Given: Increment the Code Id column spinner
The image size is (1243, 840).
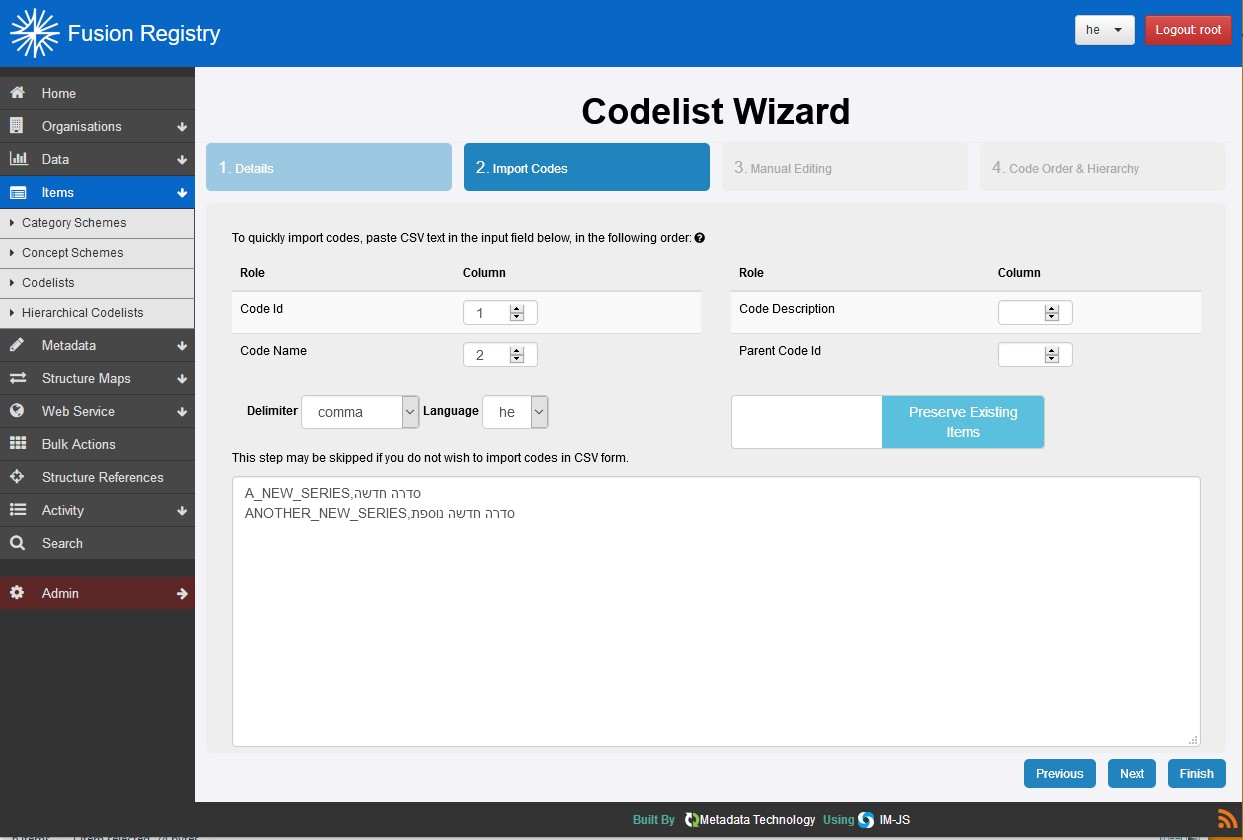Looking at the screenshot, I should pyautogui.click(x=517, y=309).
